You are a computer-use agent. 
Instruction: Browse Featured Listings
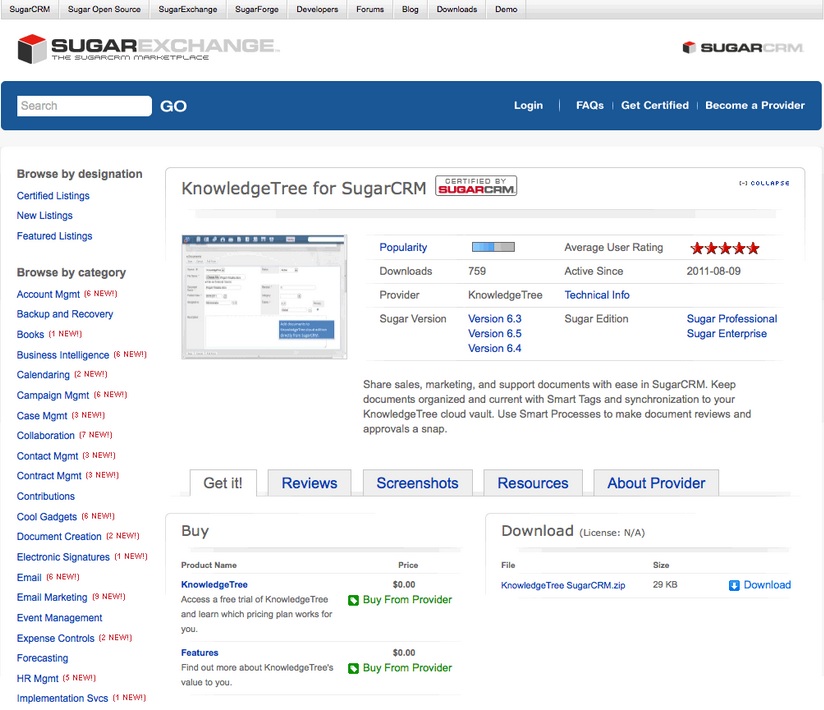point(54,236)
